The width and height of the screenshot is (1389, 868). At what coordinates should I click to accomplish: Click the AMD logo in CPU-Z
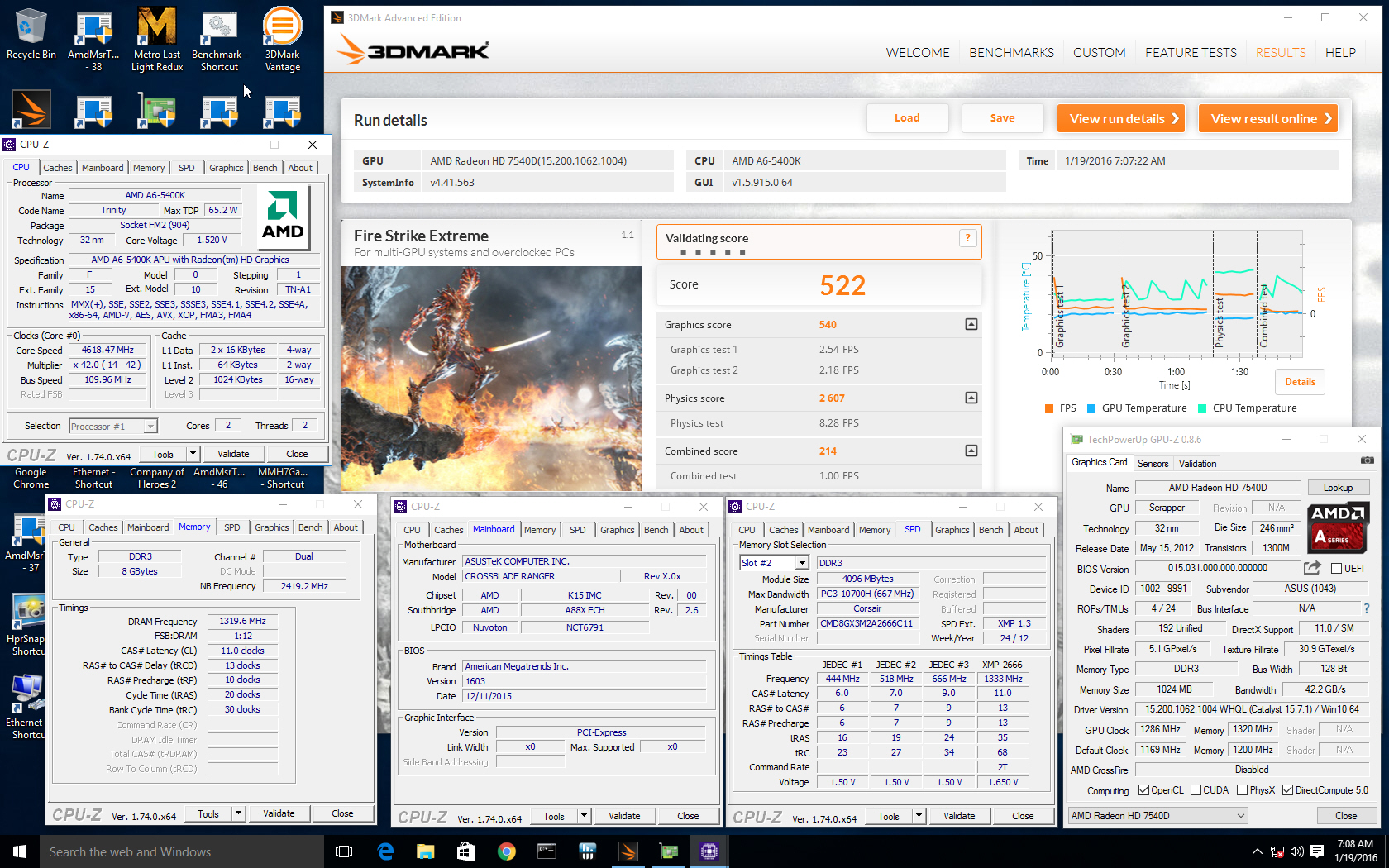[283, 217]
